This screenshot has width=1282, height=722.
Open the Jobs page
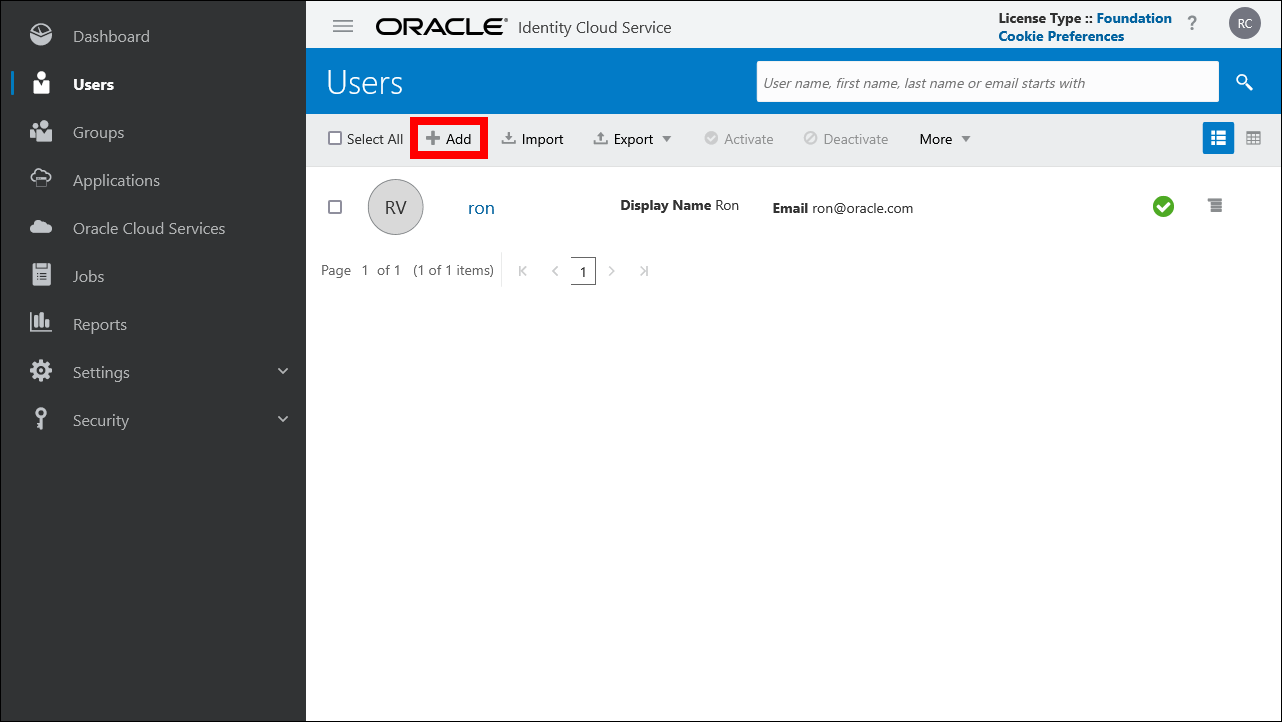[87, 276]
